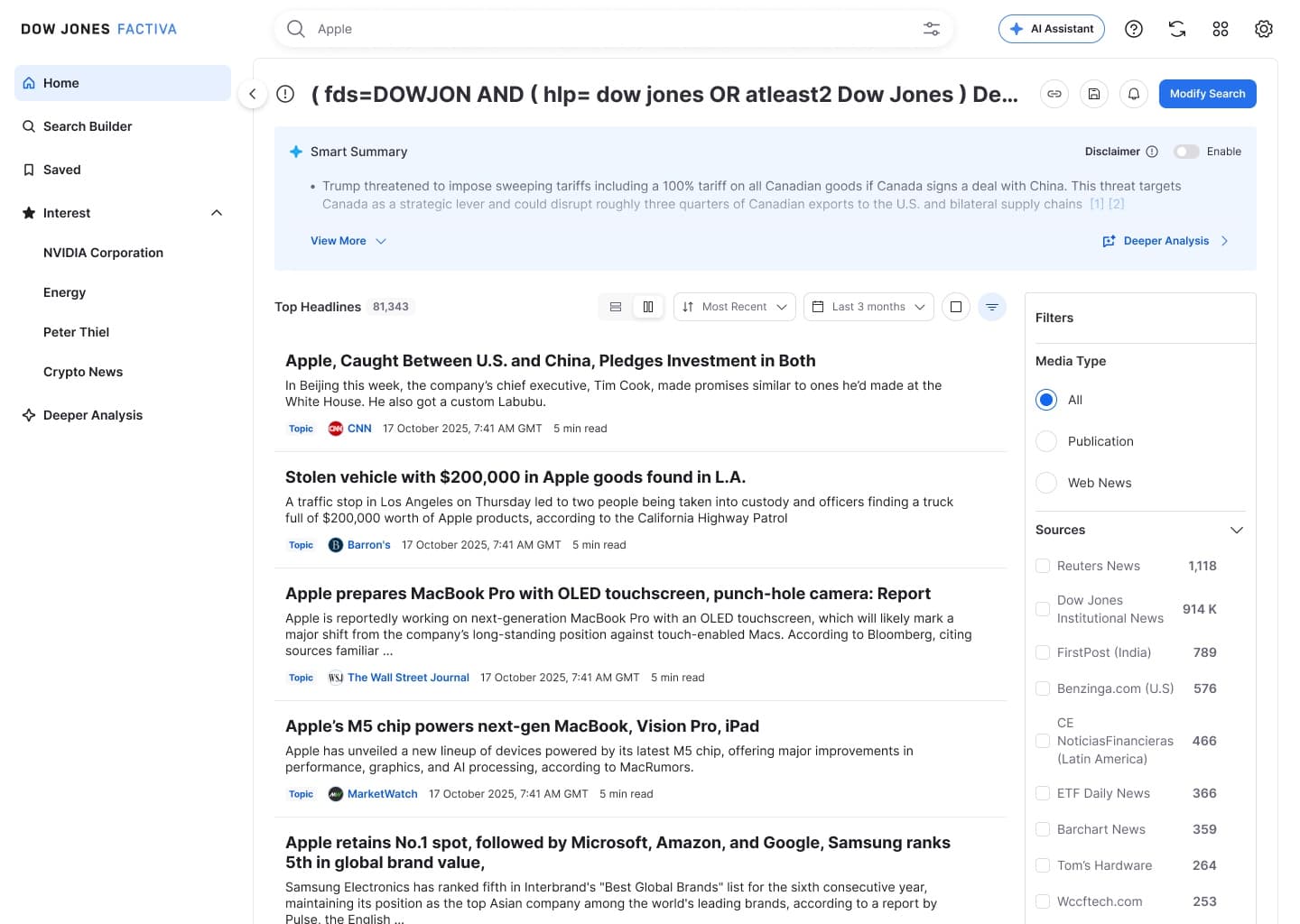The image size is (1300, 924).
Task: Open Peter Thiel interest item
Action: 76,332
